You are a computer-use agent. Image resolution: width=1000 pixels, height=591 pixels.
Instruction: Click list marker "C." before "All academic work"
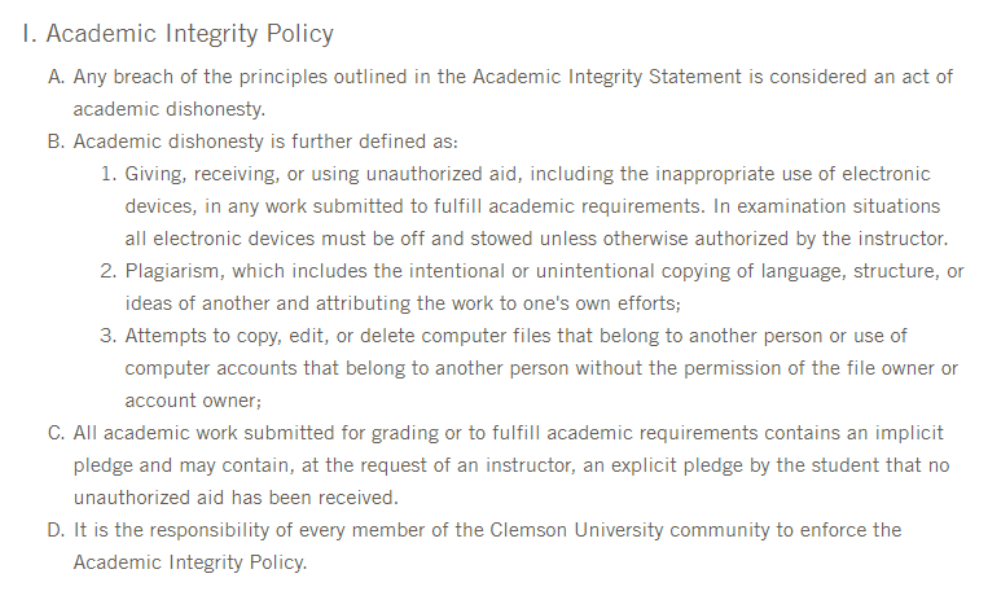pos(57,433)
